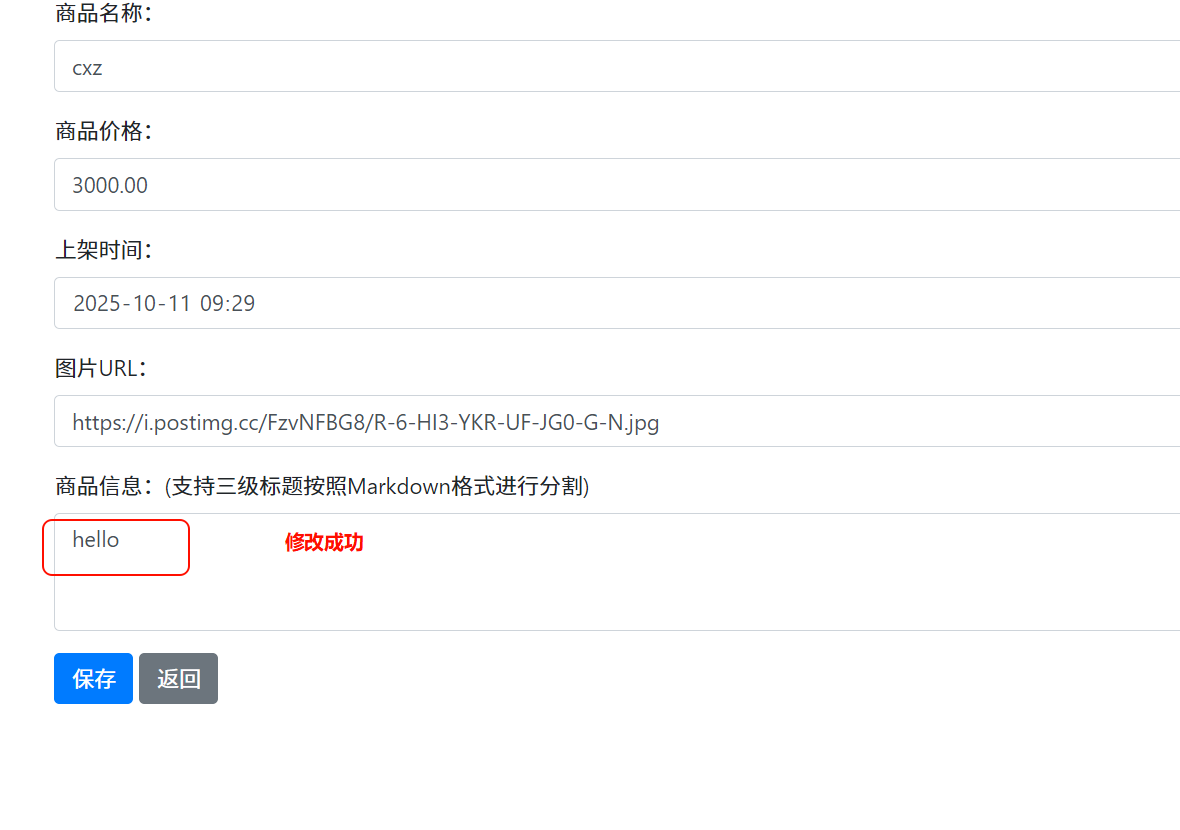1180x830 pixels.
Task: Click the Markdown format hint in parentheses
Action: pos(377,486)
